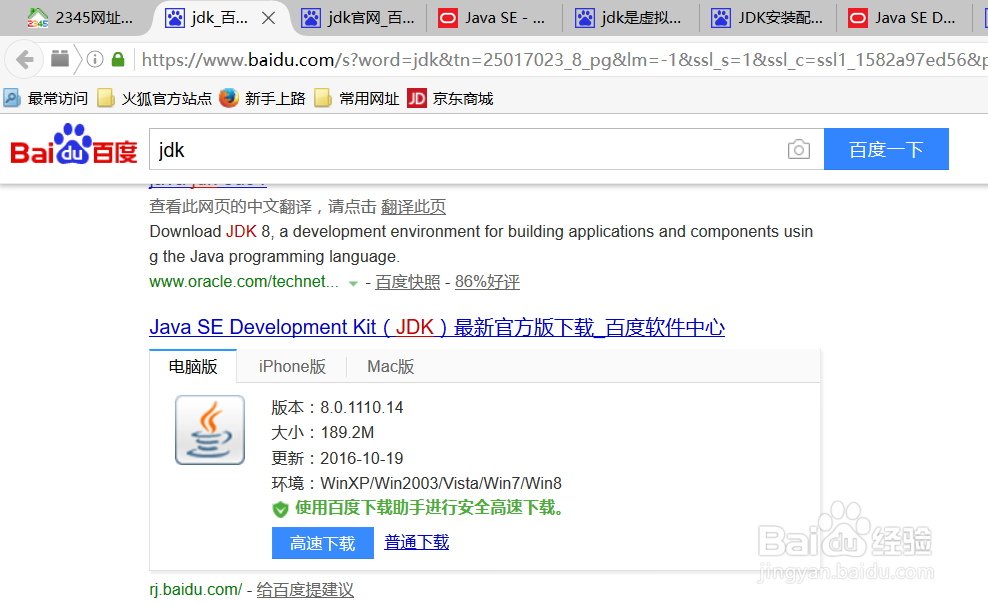Switch to the JDK安装配... tab
Image resolution: width=988 pixels, height=606 pixels.
tap(767, 18)
